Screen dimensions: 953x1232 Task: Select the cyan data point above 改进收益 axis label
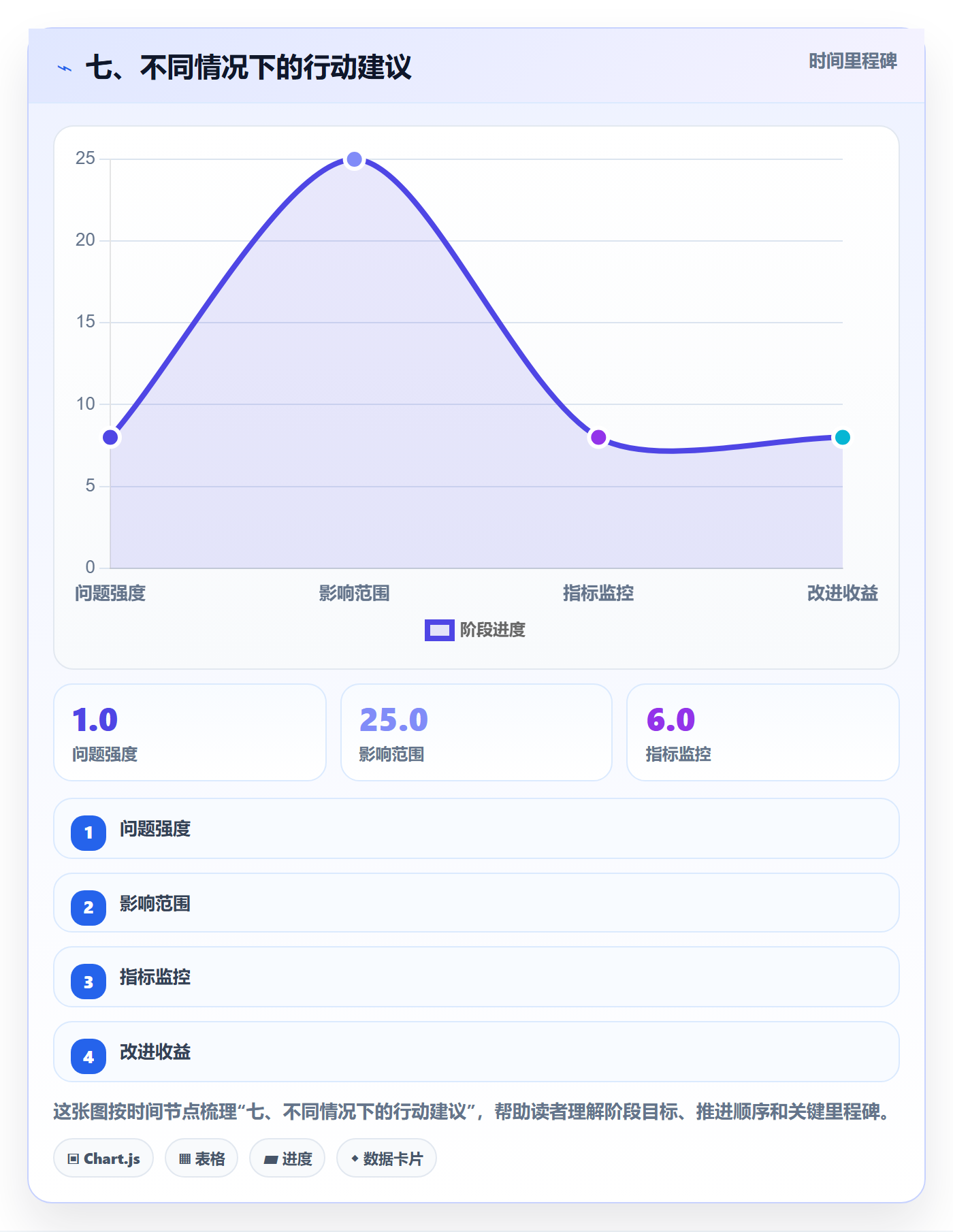842,437
